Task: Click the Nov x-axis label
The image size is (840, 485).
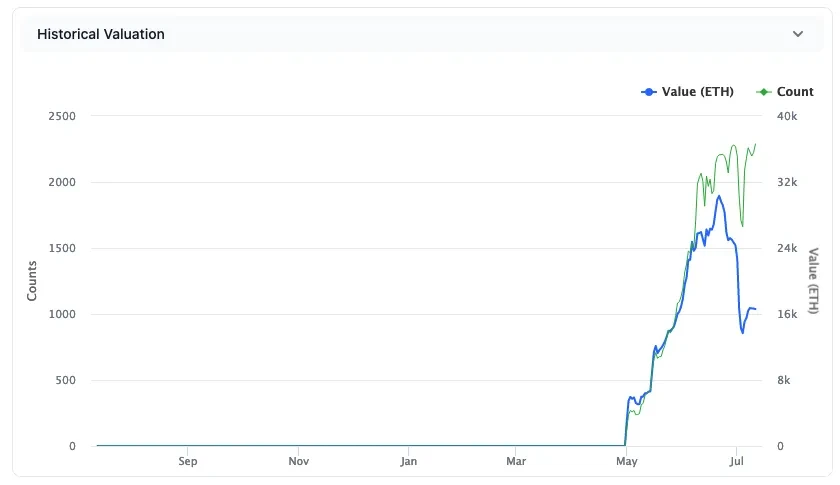Action: tap(298, 462)
